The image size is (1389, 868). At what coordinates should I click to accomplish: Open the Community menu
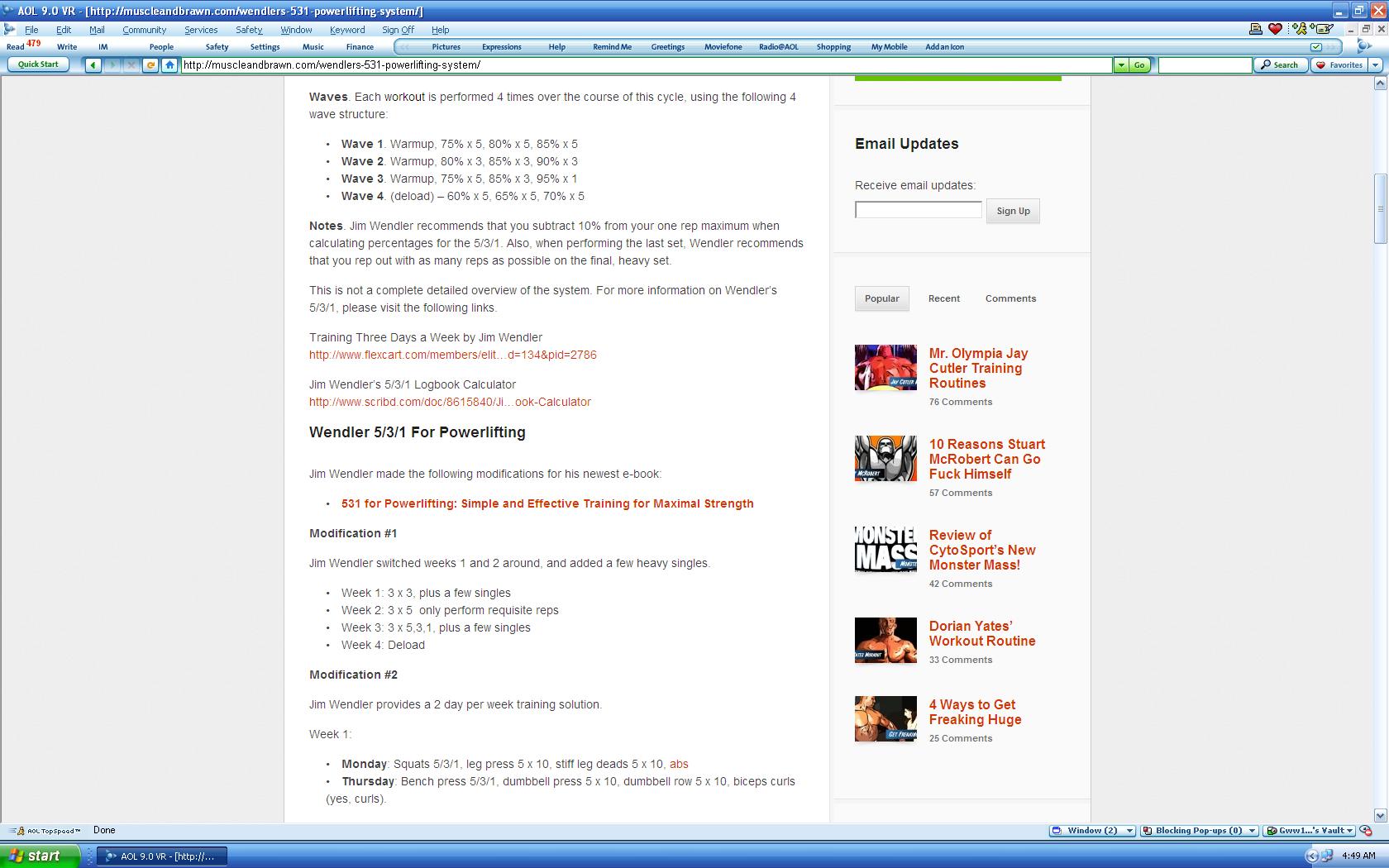pyautogui.click(x=145, y=30)
